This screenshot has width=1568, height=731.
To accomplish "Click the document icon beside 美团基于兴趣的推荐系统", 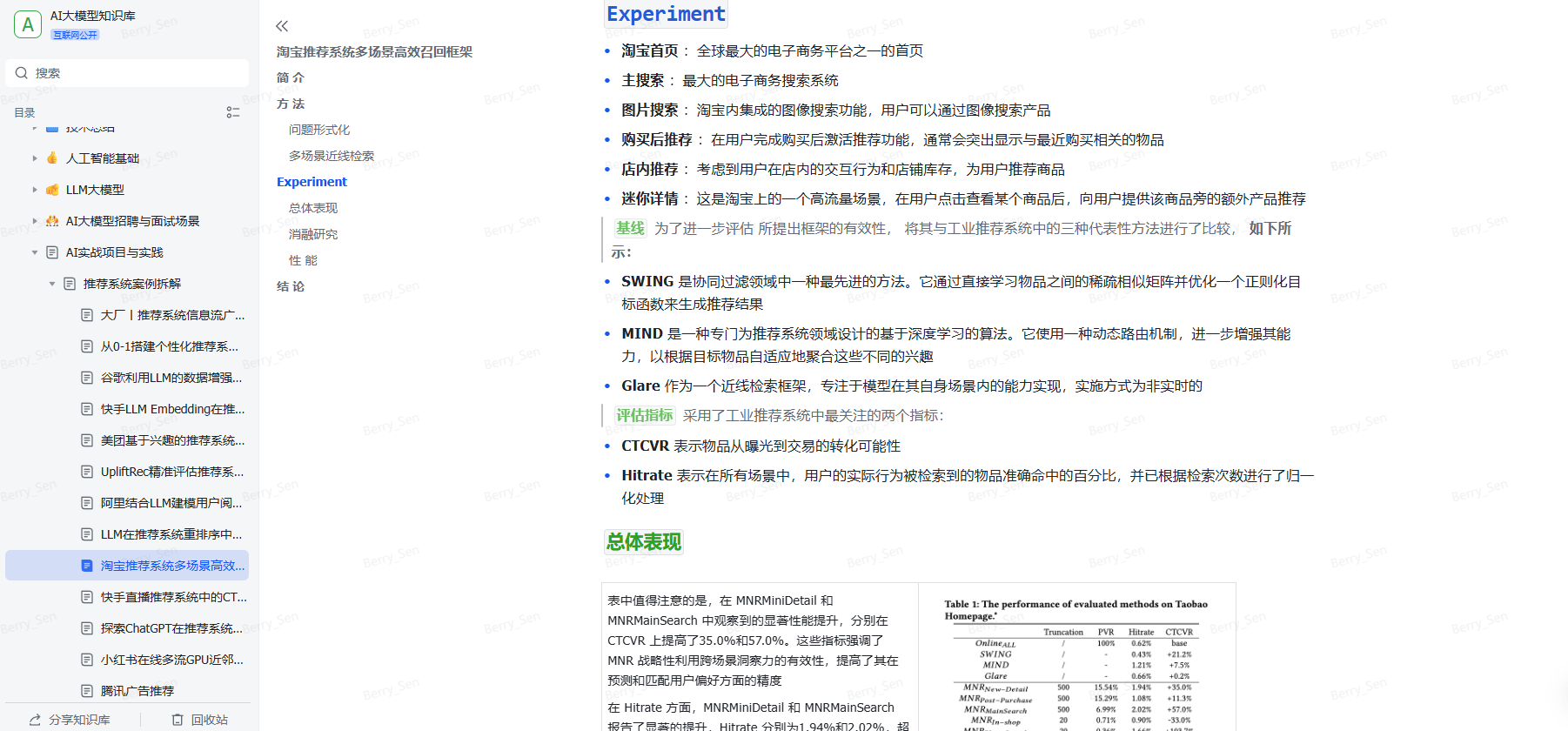I will tap(87, 440).
